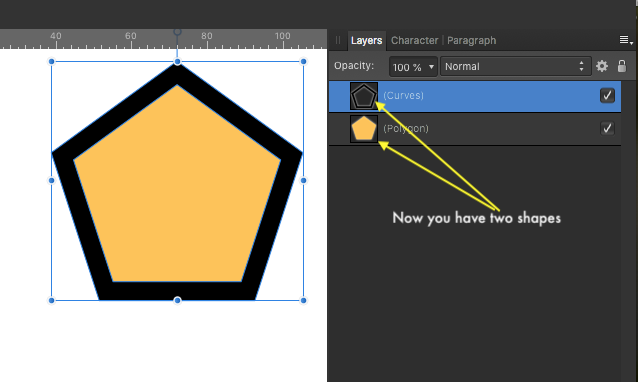Click the top-center selection handle

pos(177,61)
